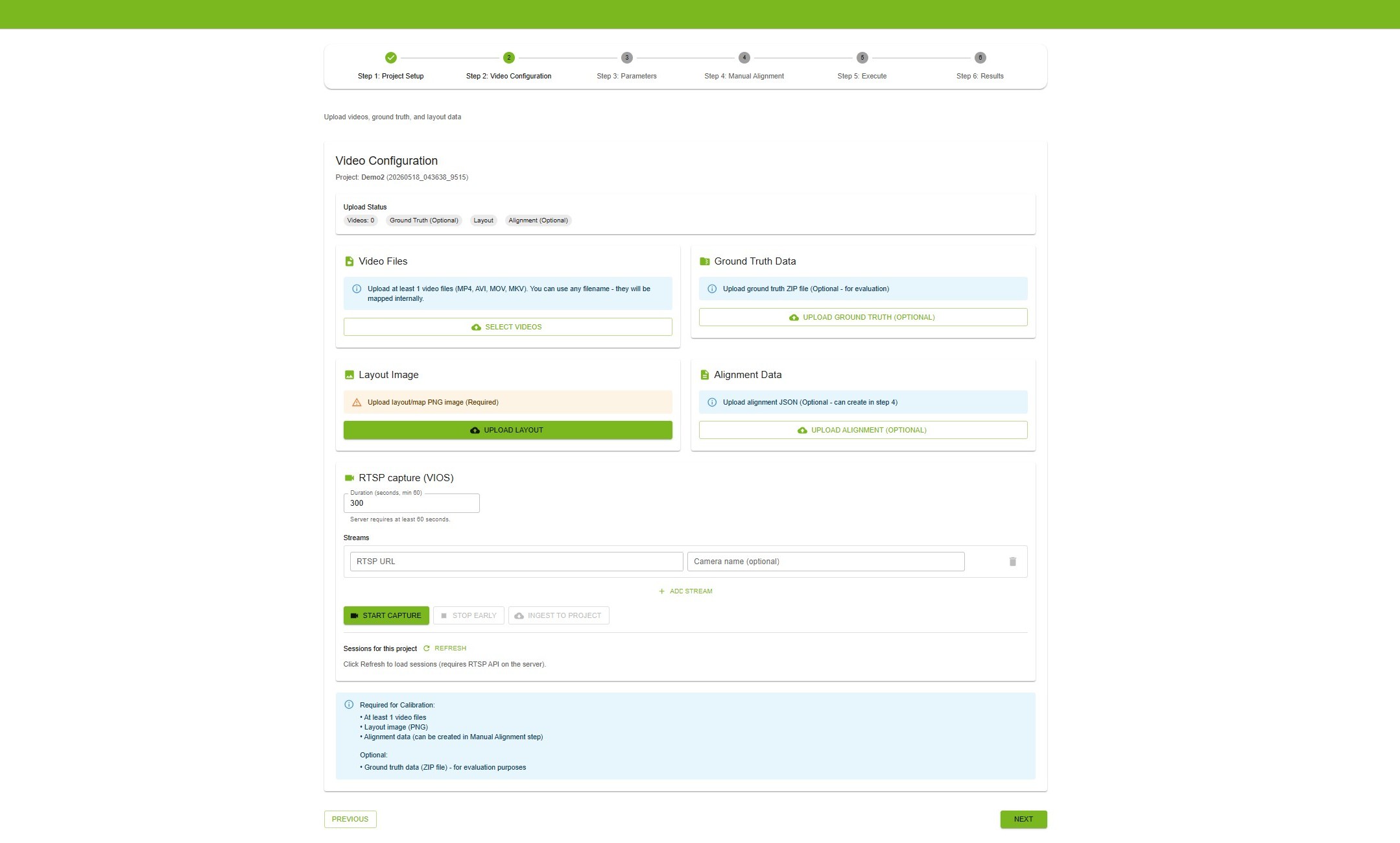The height and width of the screenshot is (843, 1400).
Task: Click the Step 6 circle icon
Action: pos(980,58)
